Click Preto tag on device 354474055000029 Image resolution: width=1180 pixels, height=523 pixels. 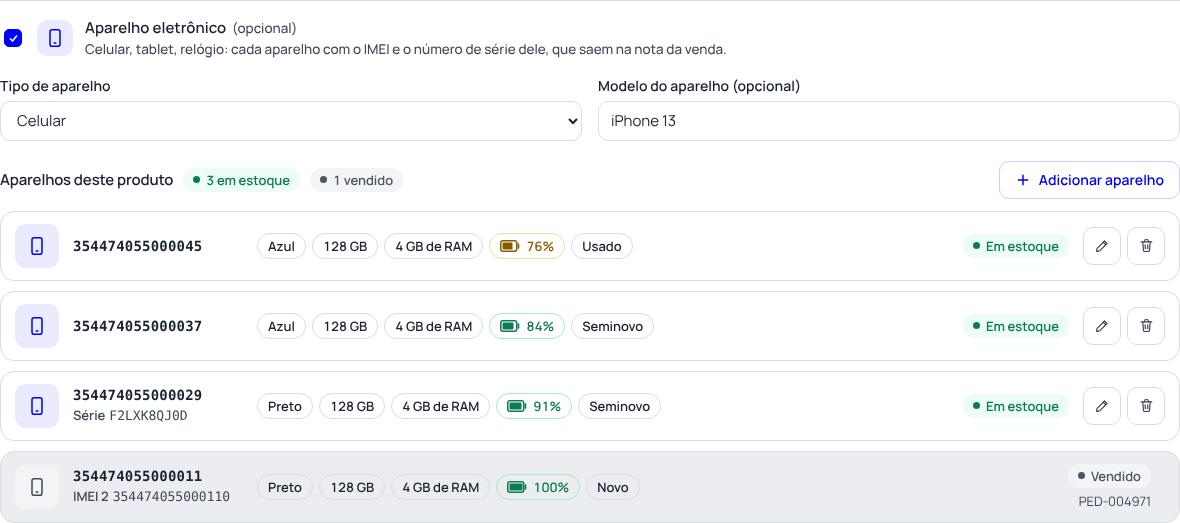click(x=285, y=406)
